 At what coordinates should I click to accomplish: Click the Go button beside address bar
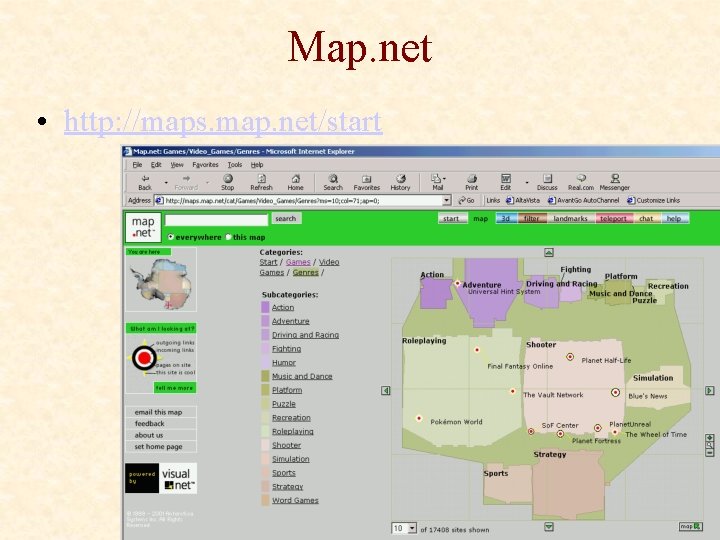[466, 200]
